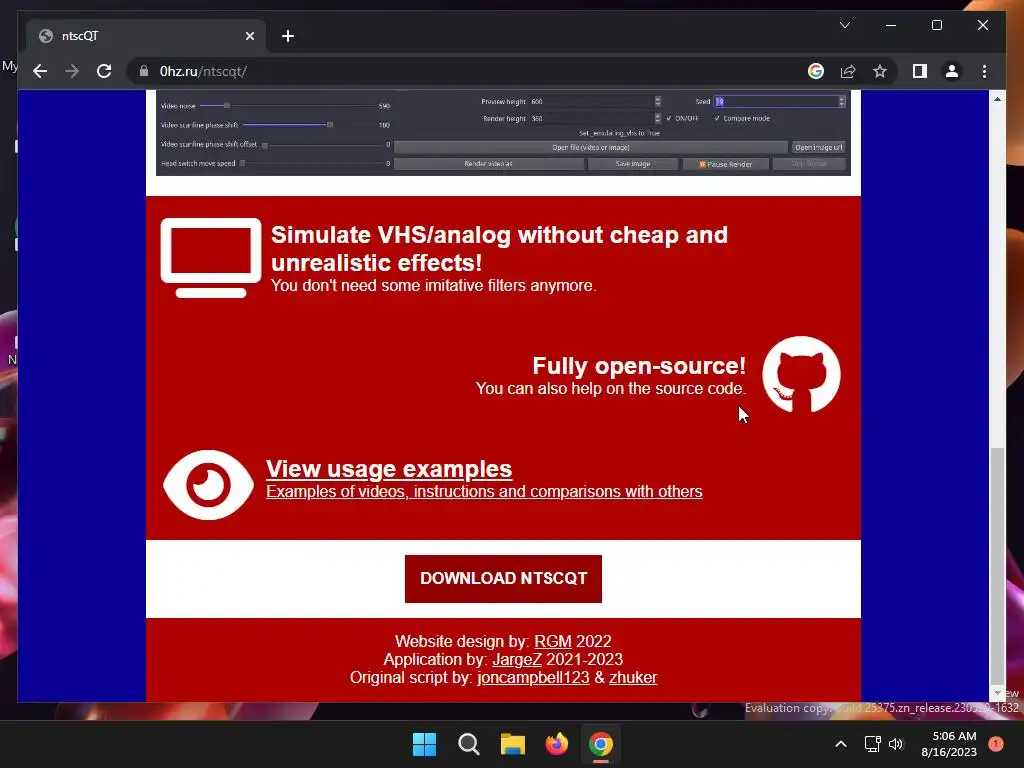The width and height of the screenshot is (1024, 768).
Task: Open the Chrome profile menu
Action: (952, 71)
